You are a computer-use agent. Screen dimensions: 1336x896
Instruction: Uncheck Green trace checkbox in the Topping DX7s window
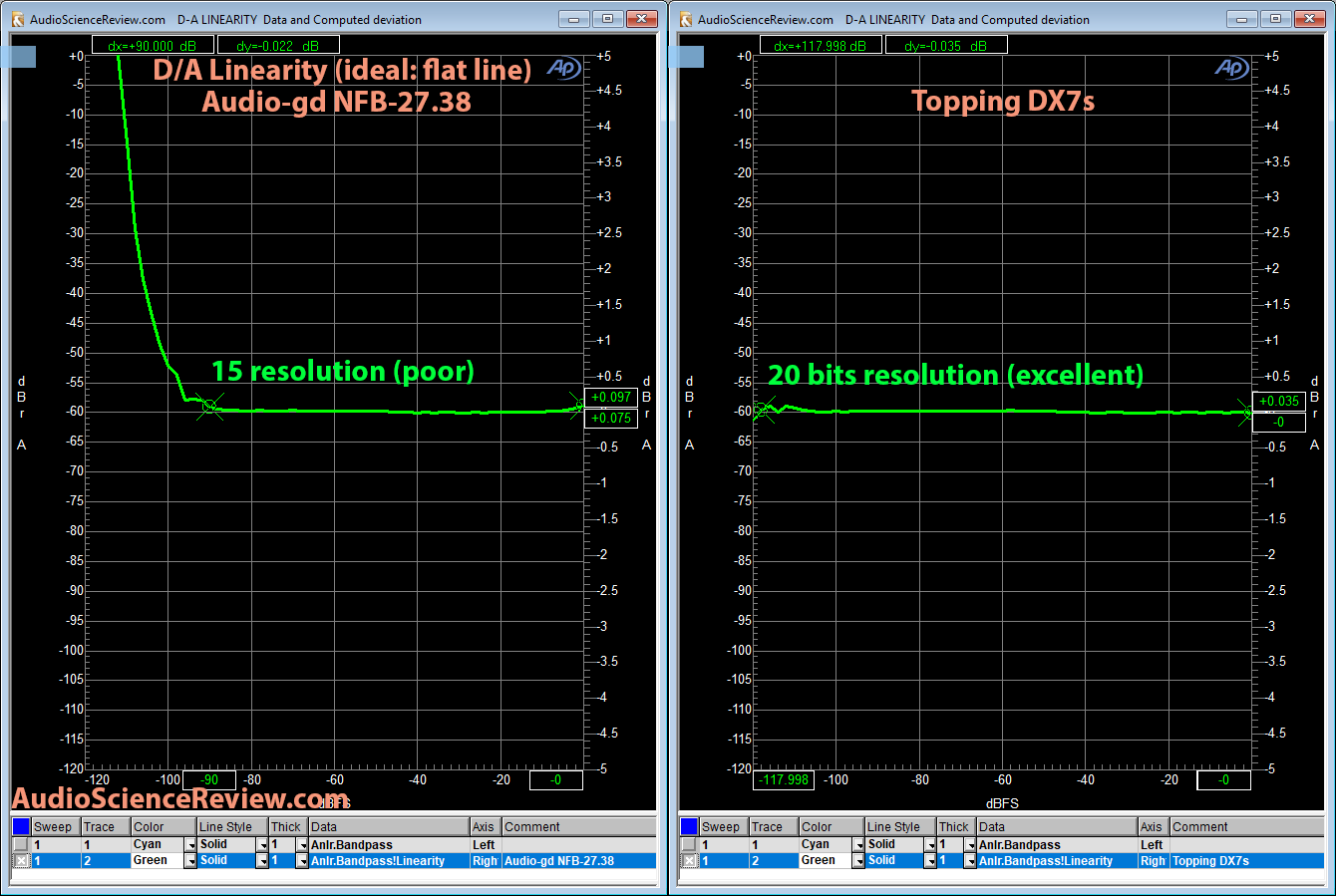(689, 860)
